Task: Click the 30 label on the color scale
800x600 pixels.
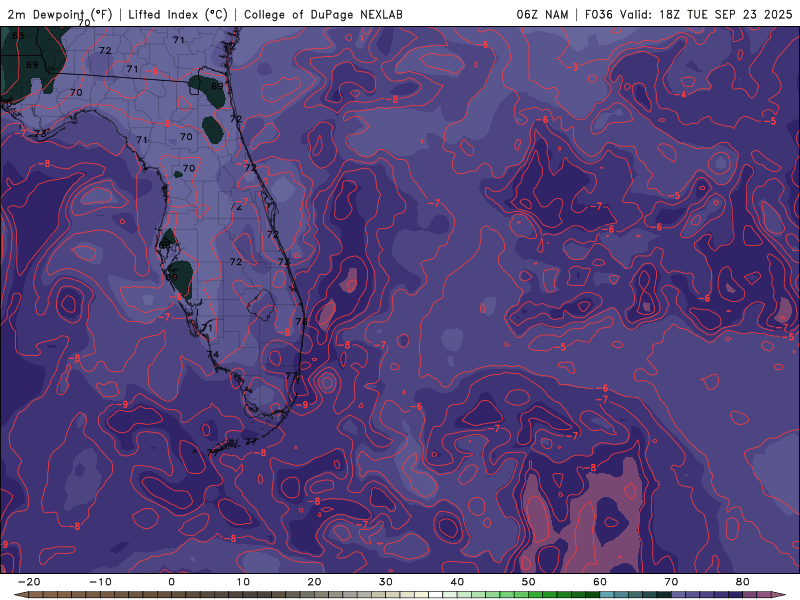Action: pyautogui.click(x=386, y=582)
